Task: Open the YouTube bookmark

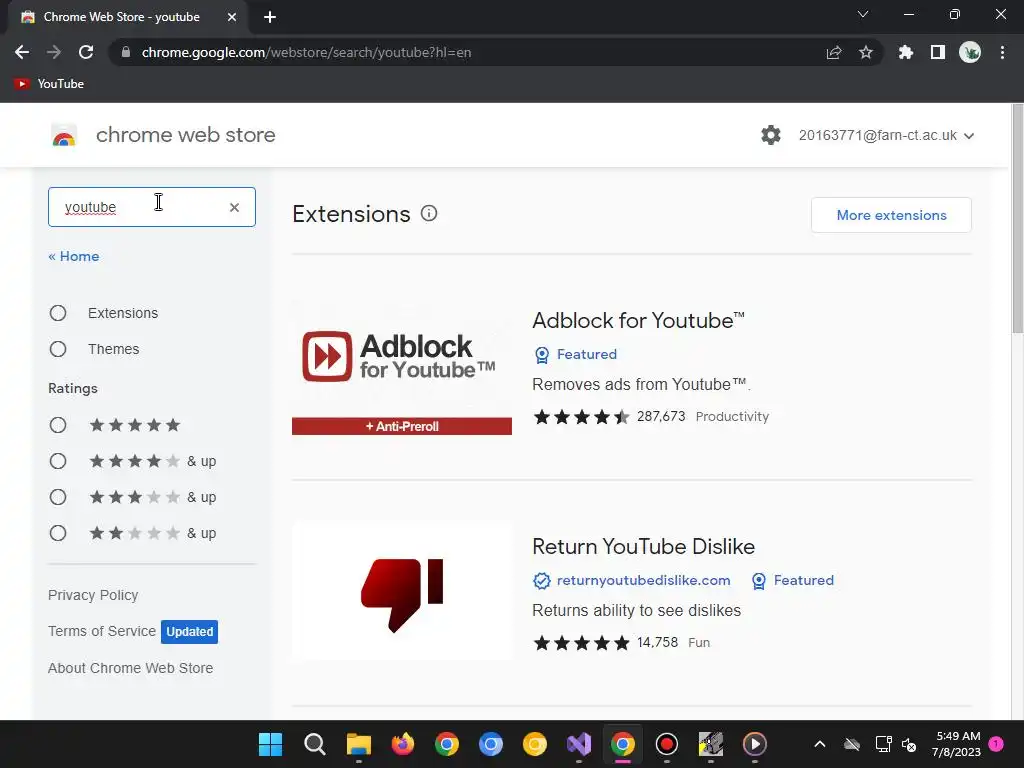Action: pos(50,84)
